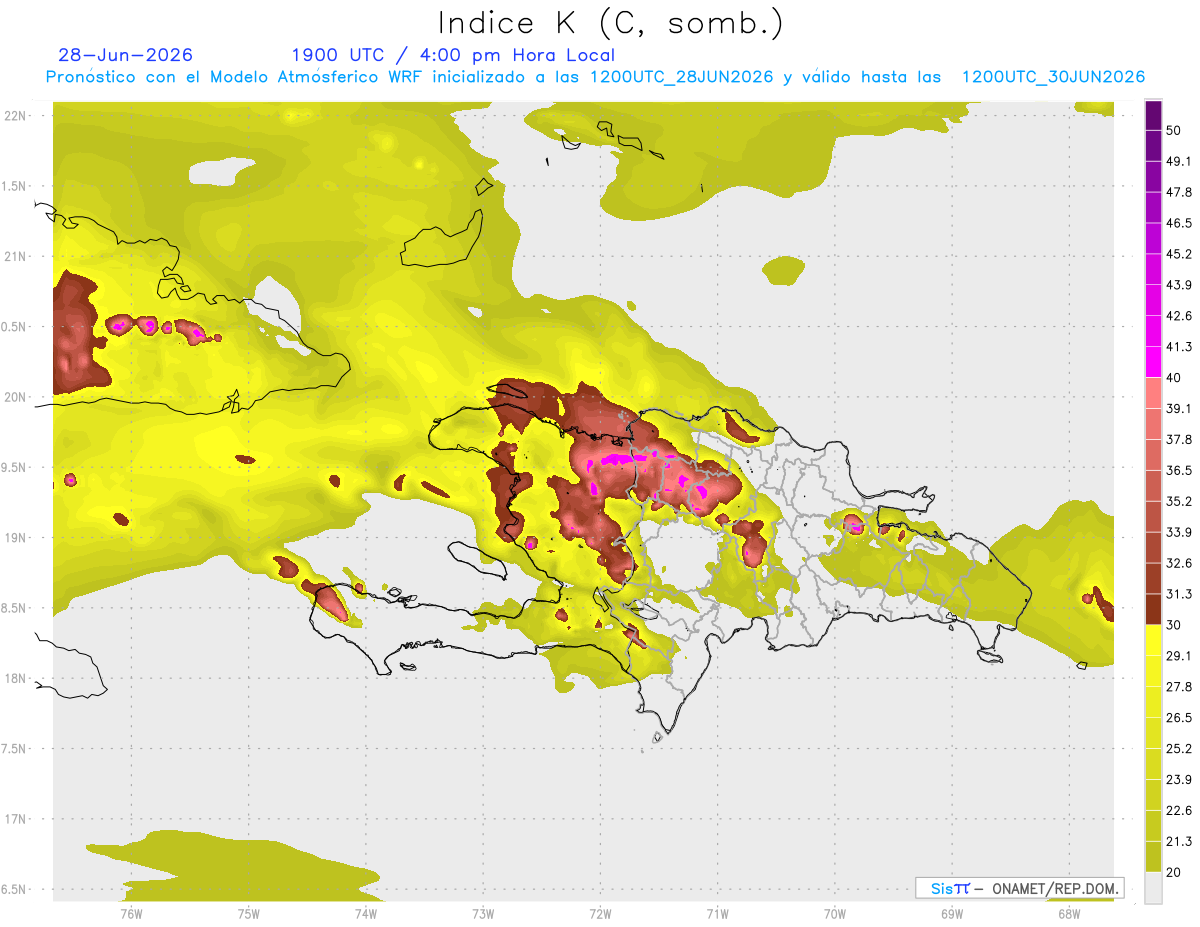The image size is (1200, 927).
Task: Click the legend value "41.3"
Action: coord(1180,347)
